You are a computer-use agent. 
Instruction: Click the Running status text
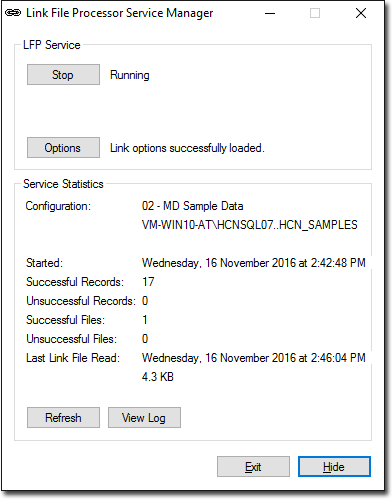click(130, 75)
